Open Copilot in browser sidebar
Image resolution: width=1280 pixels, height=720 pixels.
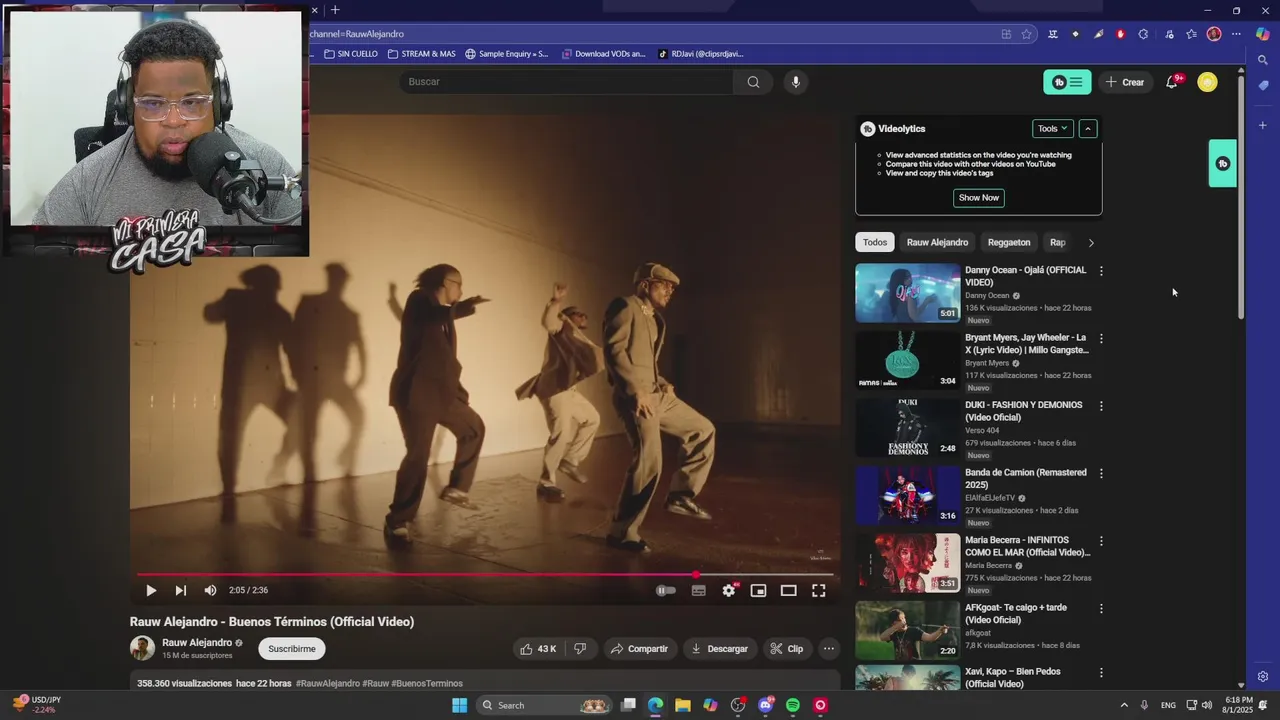tap(1263, 34)
